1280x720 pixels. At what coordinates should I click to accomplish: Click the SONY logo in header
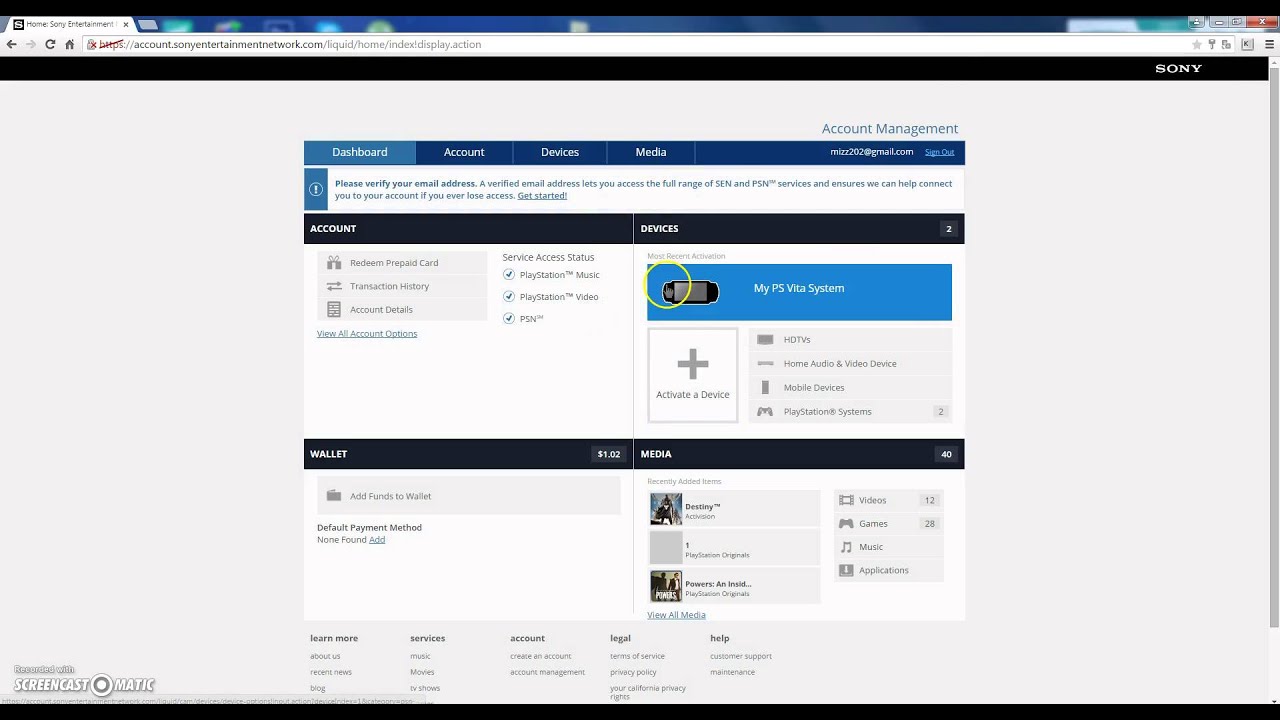pos(1178,69)
